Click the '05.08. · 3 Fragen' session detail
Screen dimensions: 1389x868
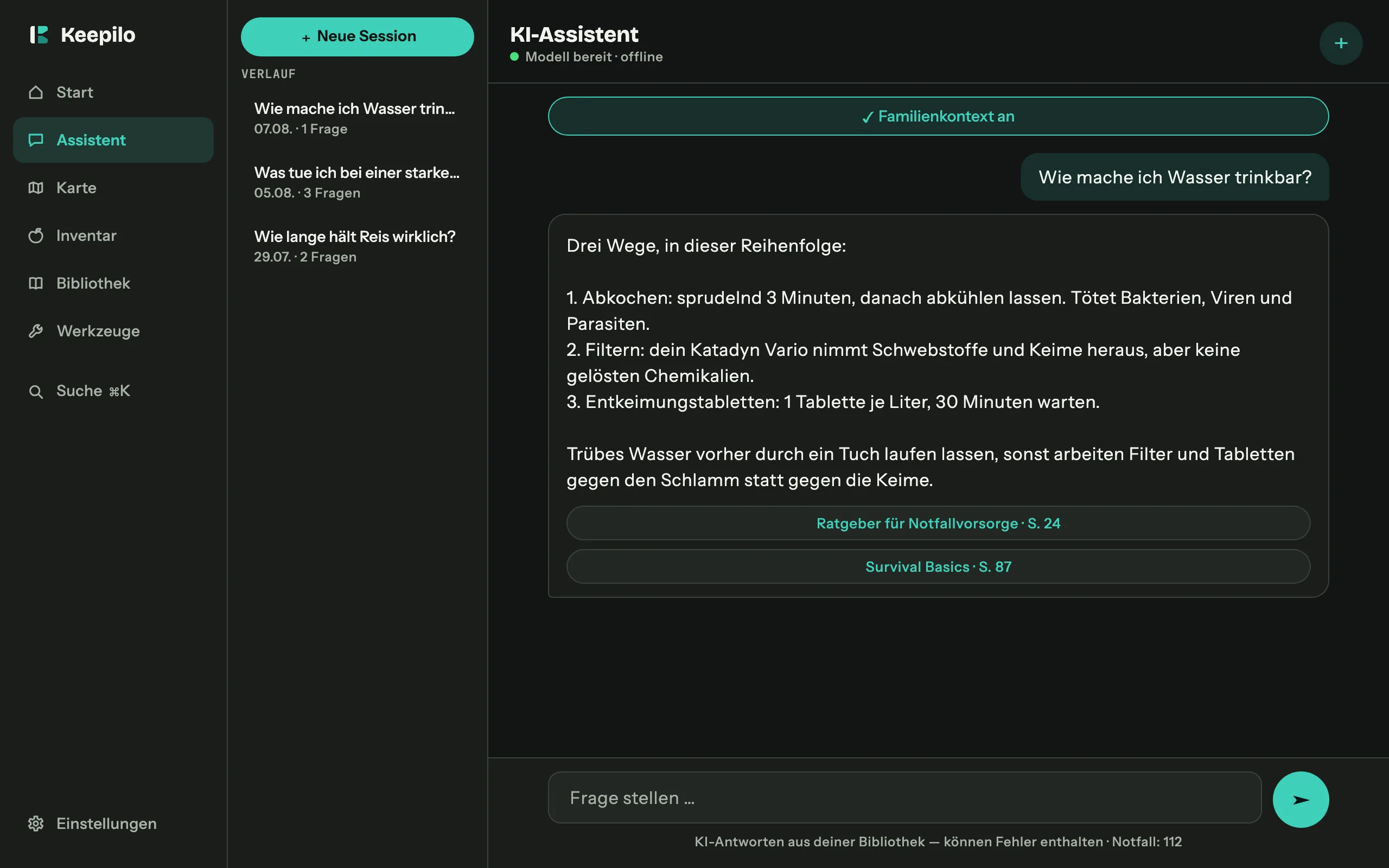[x=307, y=193]
